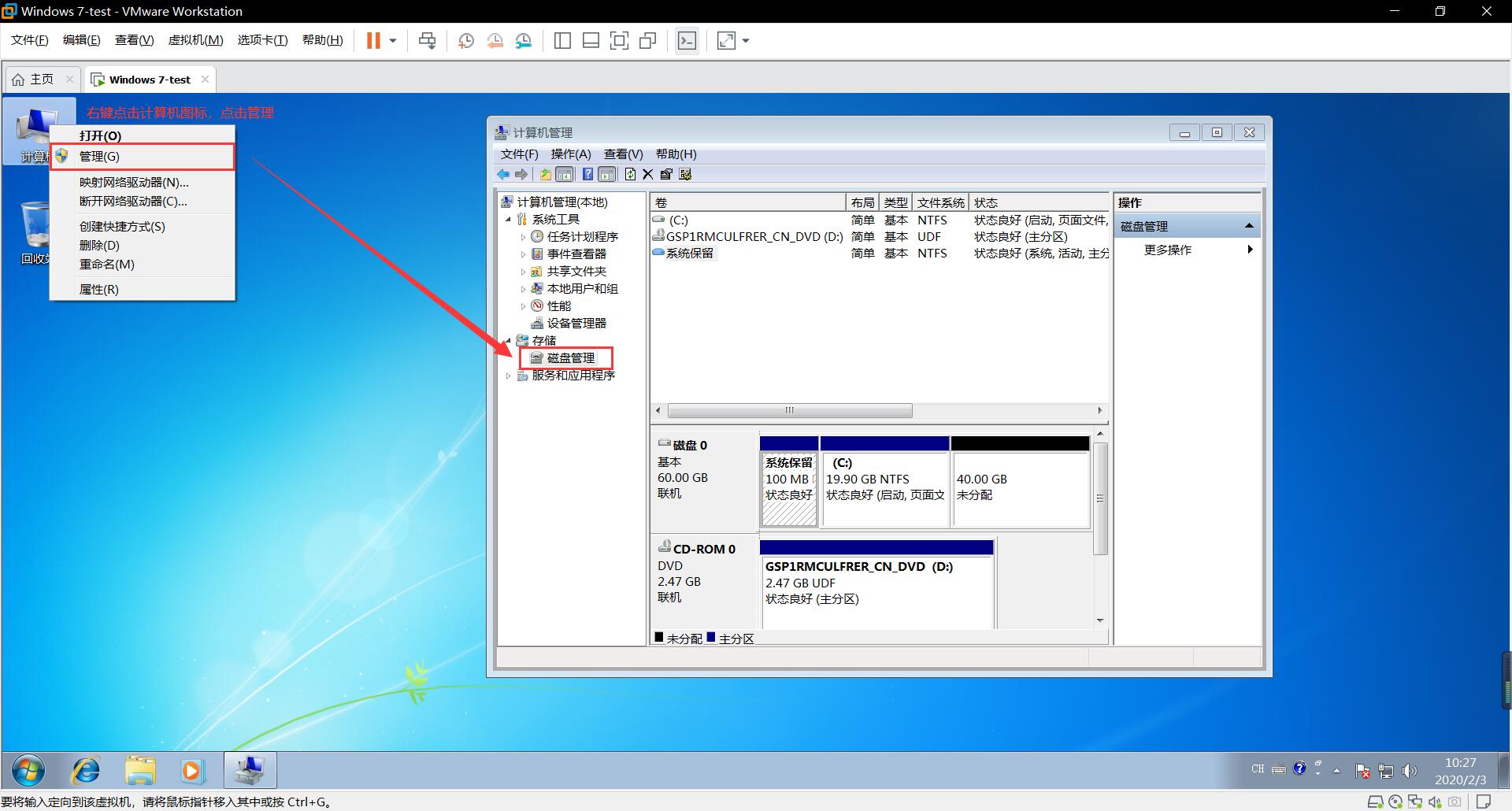Expand the 本地用户和组 tree node

523,289
